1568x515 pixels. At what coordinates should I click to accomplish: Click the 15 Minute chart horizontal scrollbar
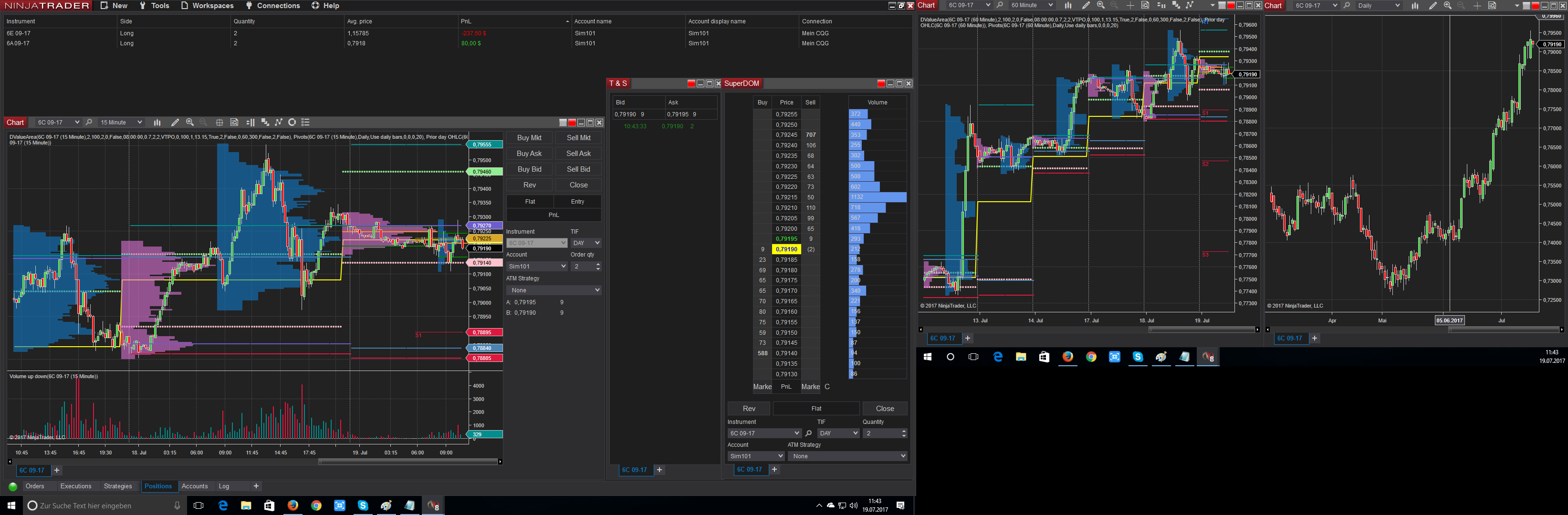408,462
